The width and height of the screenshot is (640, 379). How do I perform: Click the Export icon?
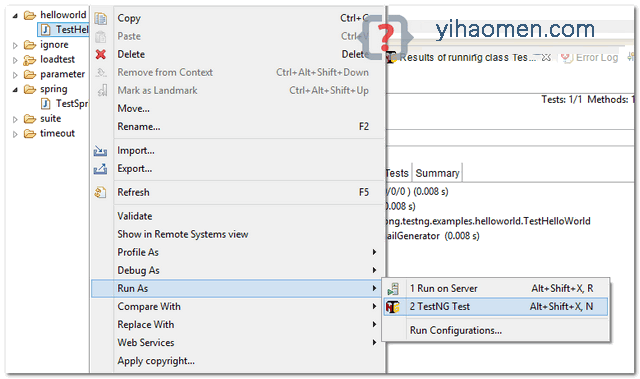[100, 169]
